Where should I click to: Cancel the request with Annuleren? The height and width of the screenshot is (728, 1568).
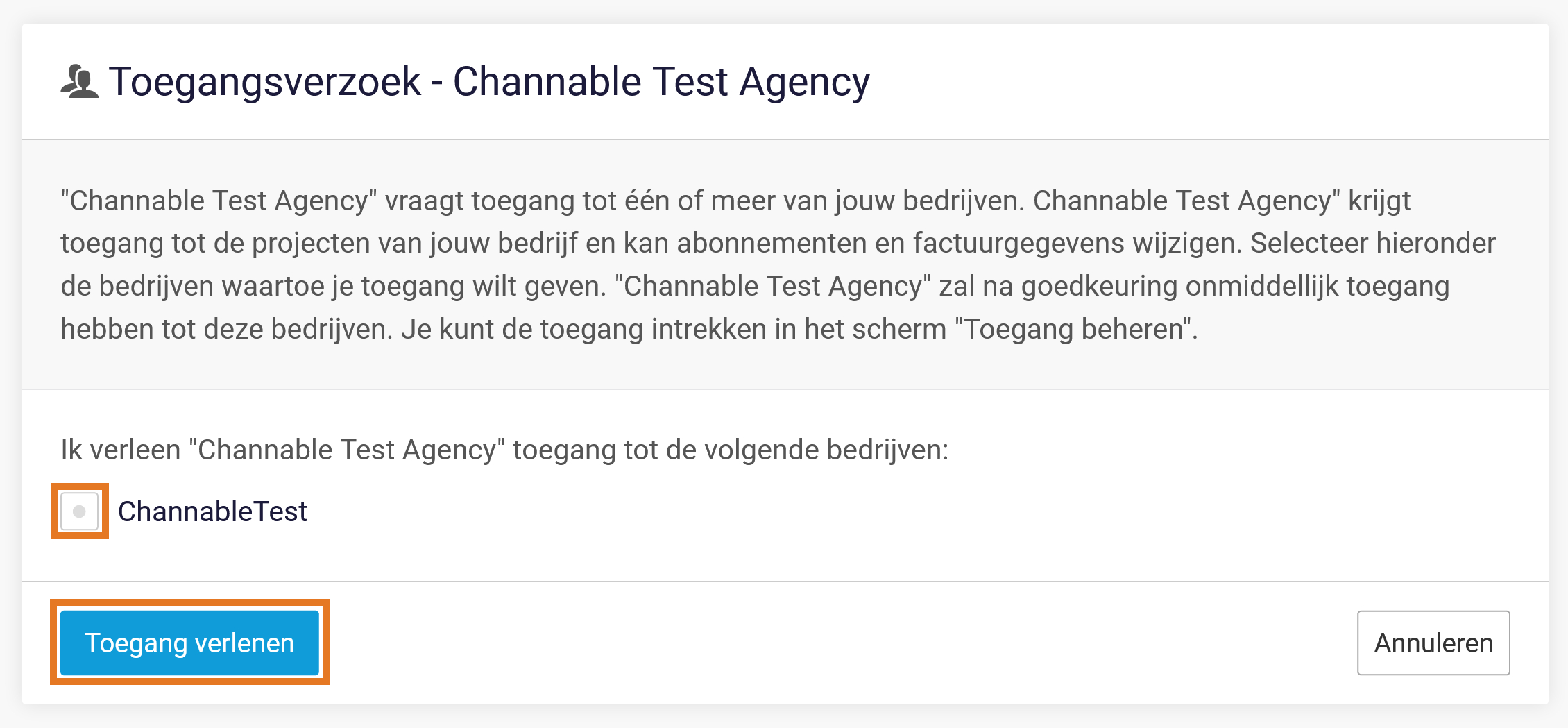point(1433,643)
